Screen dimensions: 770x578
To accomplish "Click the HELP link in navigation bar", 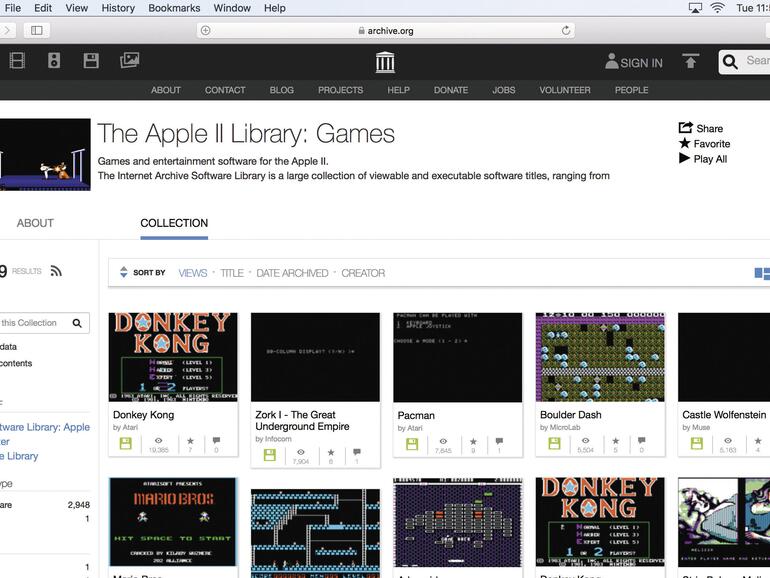I will [x=398, y=90].
